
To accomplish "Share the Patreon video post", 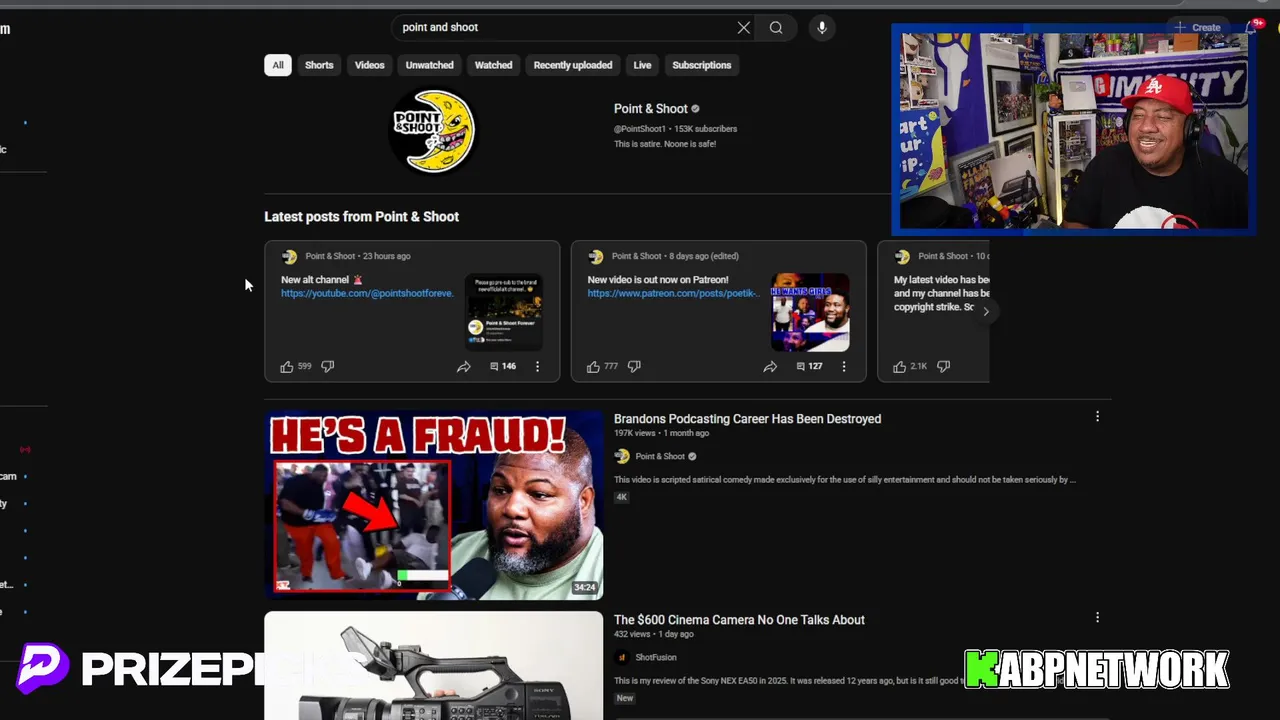I will [x=770, y=367].
